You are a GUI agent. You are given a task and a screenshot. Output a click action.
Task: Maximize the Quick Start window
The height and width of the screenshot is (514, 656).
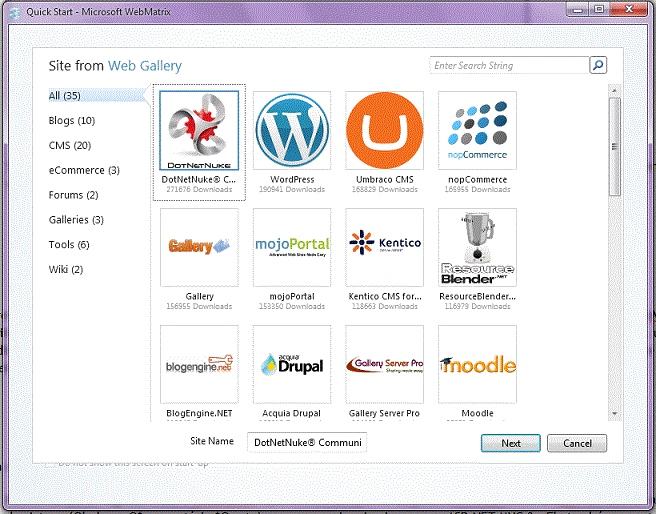[x=599, y=9]
